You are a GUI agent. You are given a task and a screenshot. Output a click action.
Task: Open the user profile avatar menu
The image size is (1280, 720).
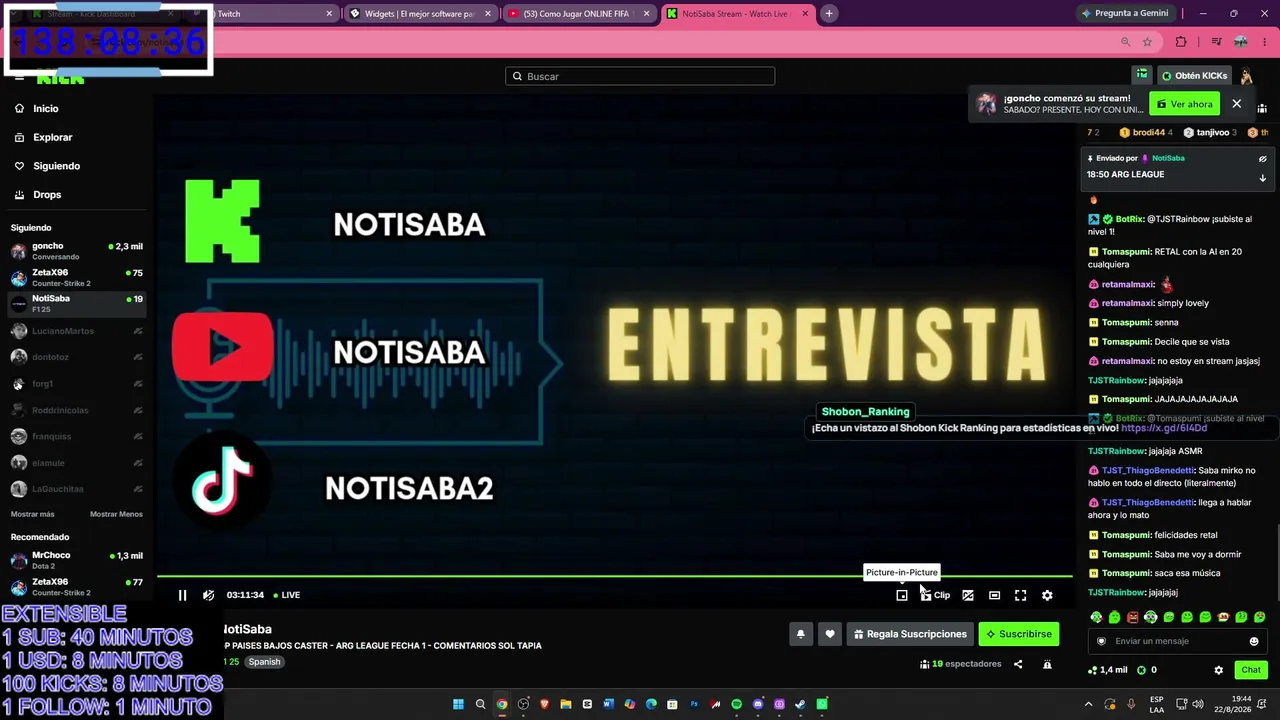(x=1246, y=76)
